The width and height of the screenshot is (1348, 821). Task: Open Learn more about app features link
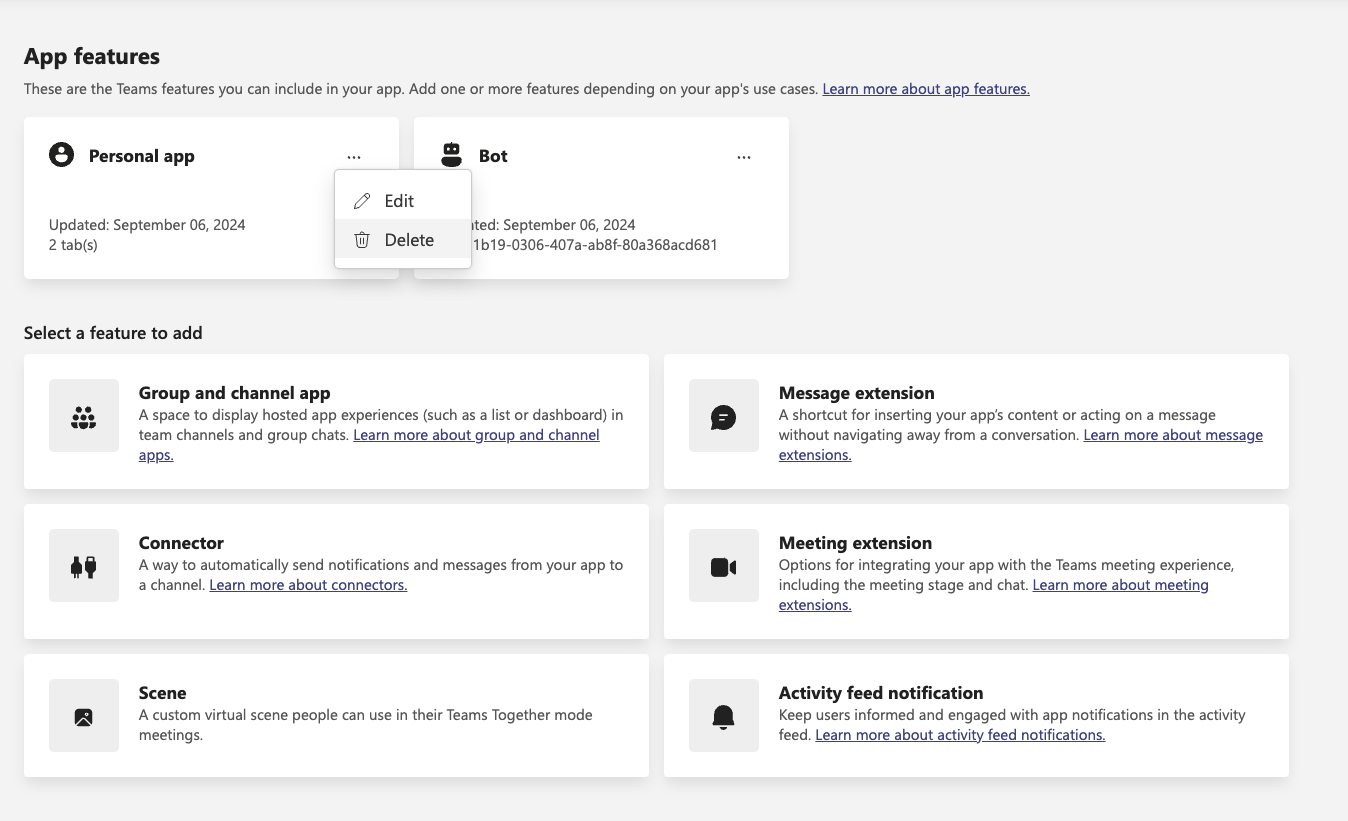click(x=926, y=89)
